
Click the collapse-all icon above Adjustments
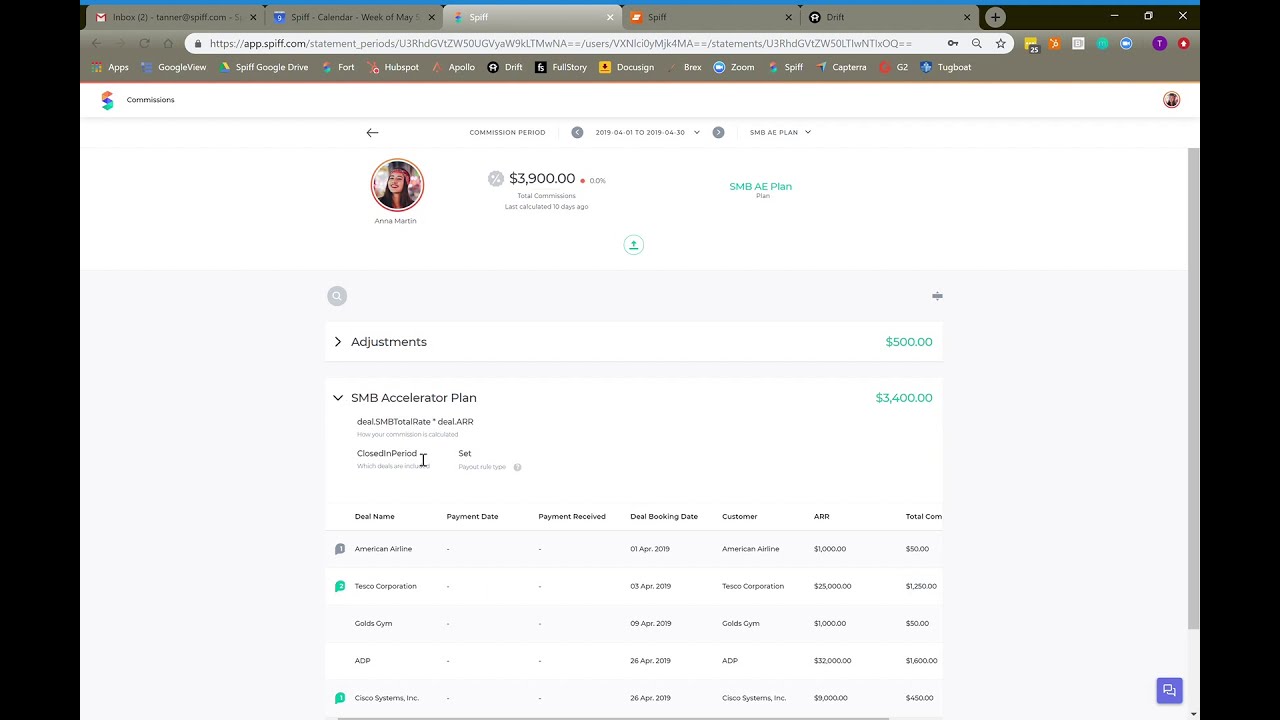pyautogui.click(x=937, y=296)
